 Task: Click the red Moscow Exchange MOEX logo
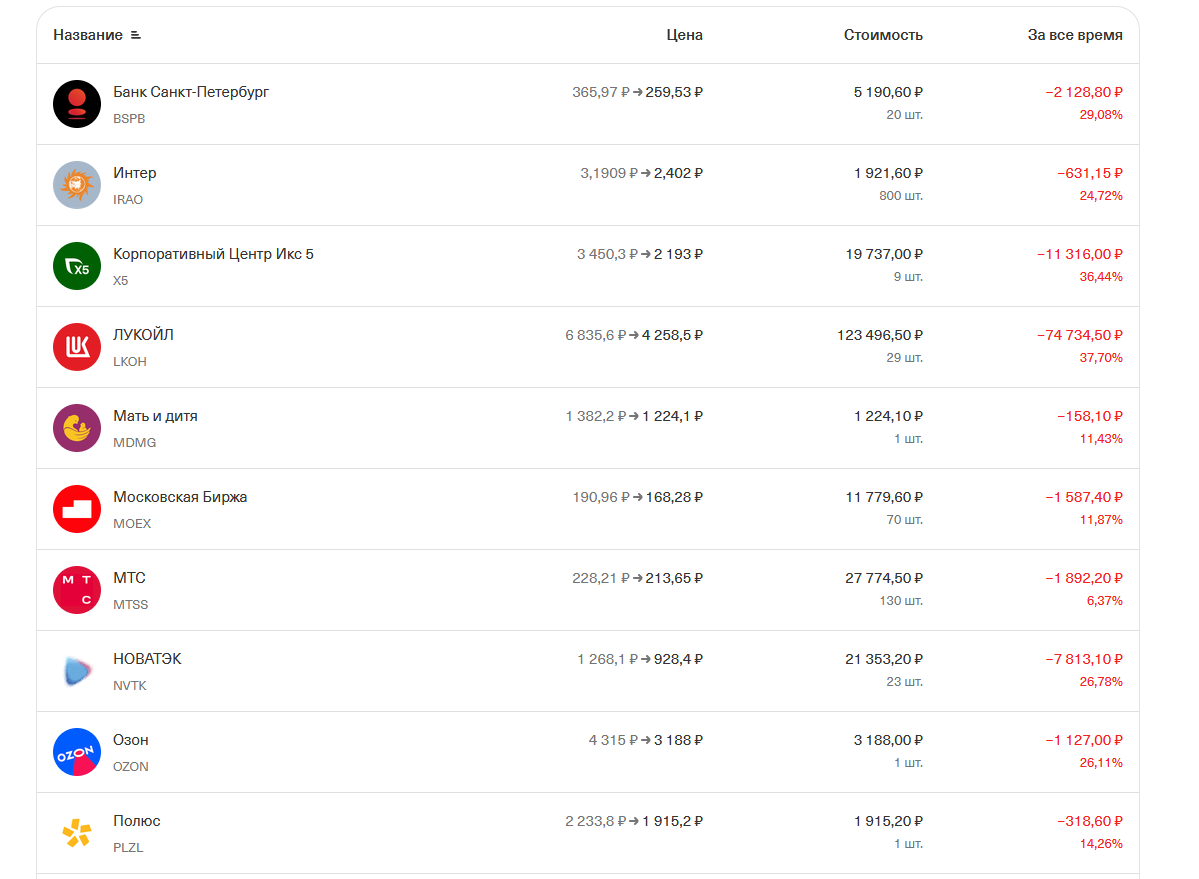[x=76, y=509]
